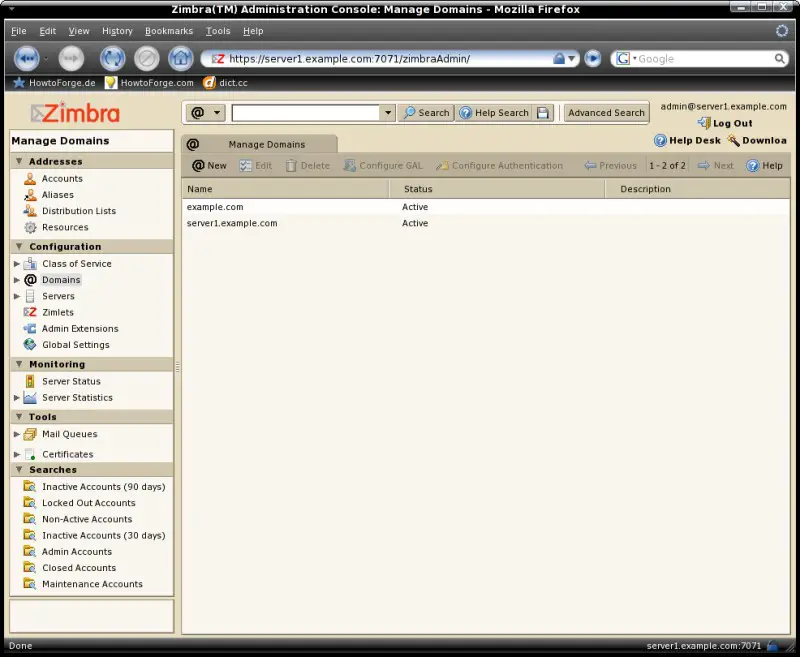Open the View menu
The height and width of the screenshot is (657, 800).
point(79,31)
